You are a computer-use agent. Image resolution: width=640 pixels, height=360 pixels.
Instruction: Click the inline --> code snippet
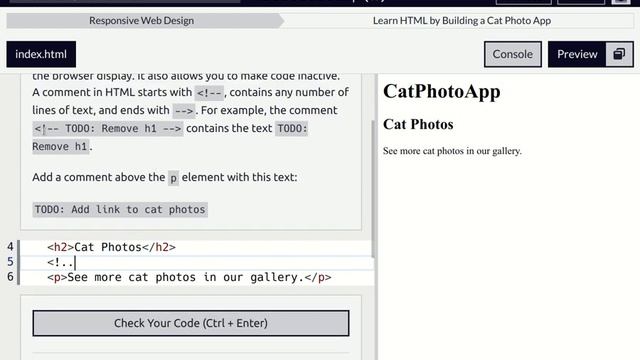[184, 111]
